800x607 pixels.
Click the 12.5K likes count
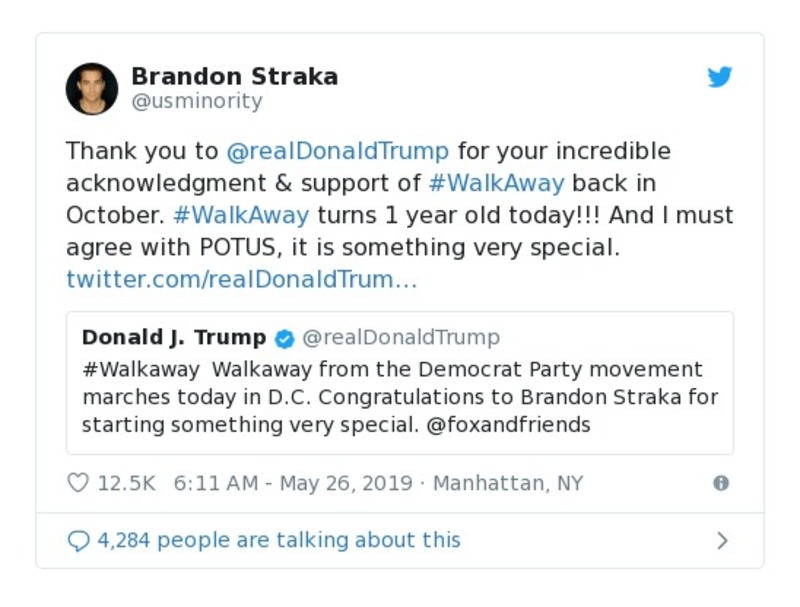(126, 483)
